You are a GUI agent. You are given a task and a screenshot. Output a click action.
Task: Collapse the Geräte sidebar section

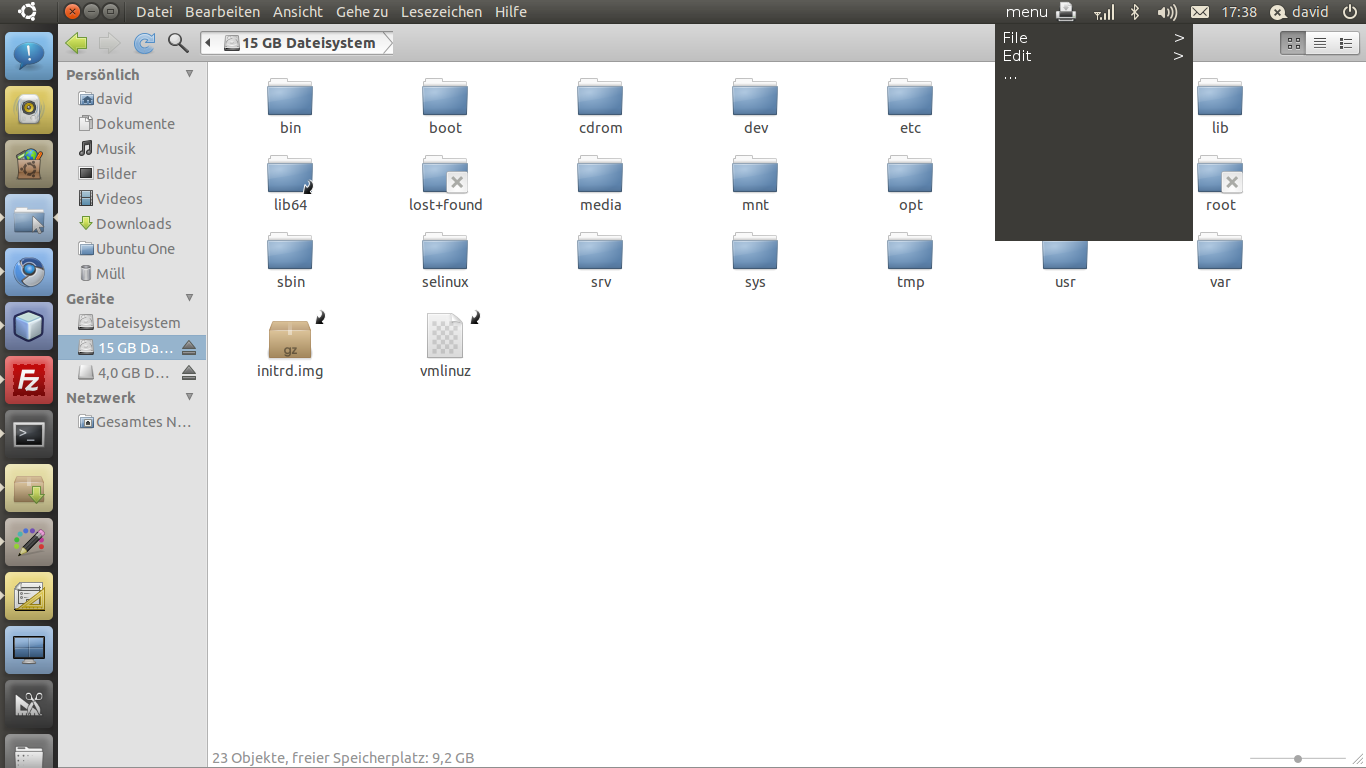[189, 298]
